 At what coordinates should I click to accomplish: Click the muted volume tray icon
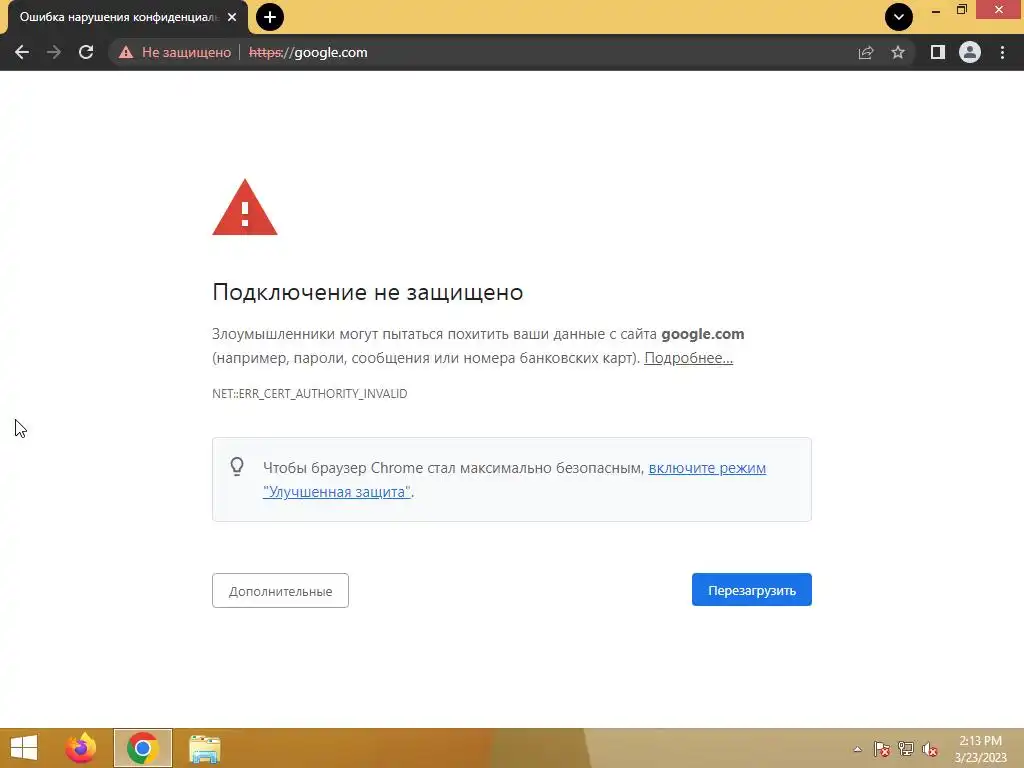pos(930,749)
